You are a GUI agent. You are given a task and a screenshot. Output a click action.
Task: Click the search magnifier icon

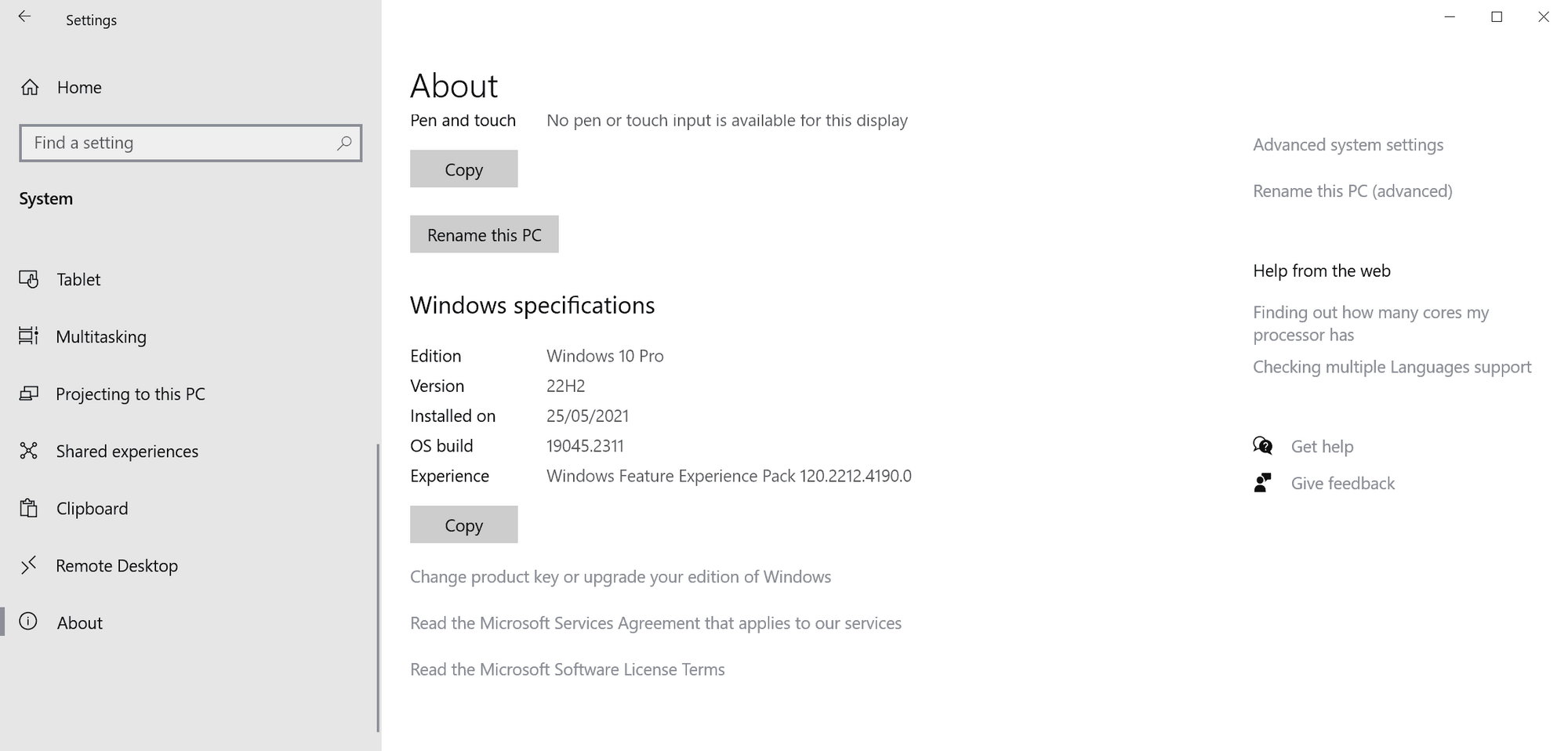pyautogui.click(x=344, y=143)
